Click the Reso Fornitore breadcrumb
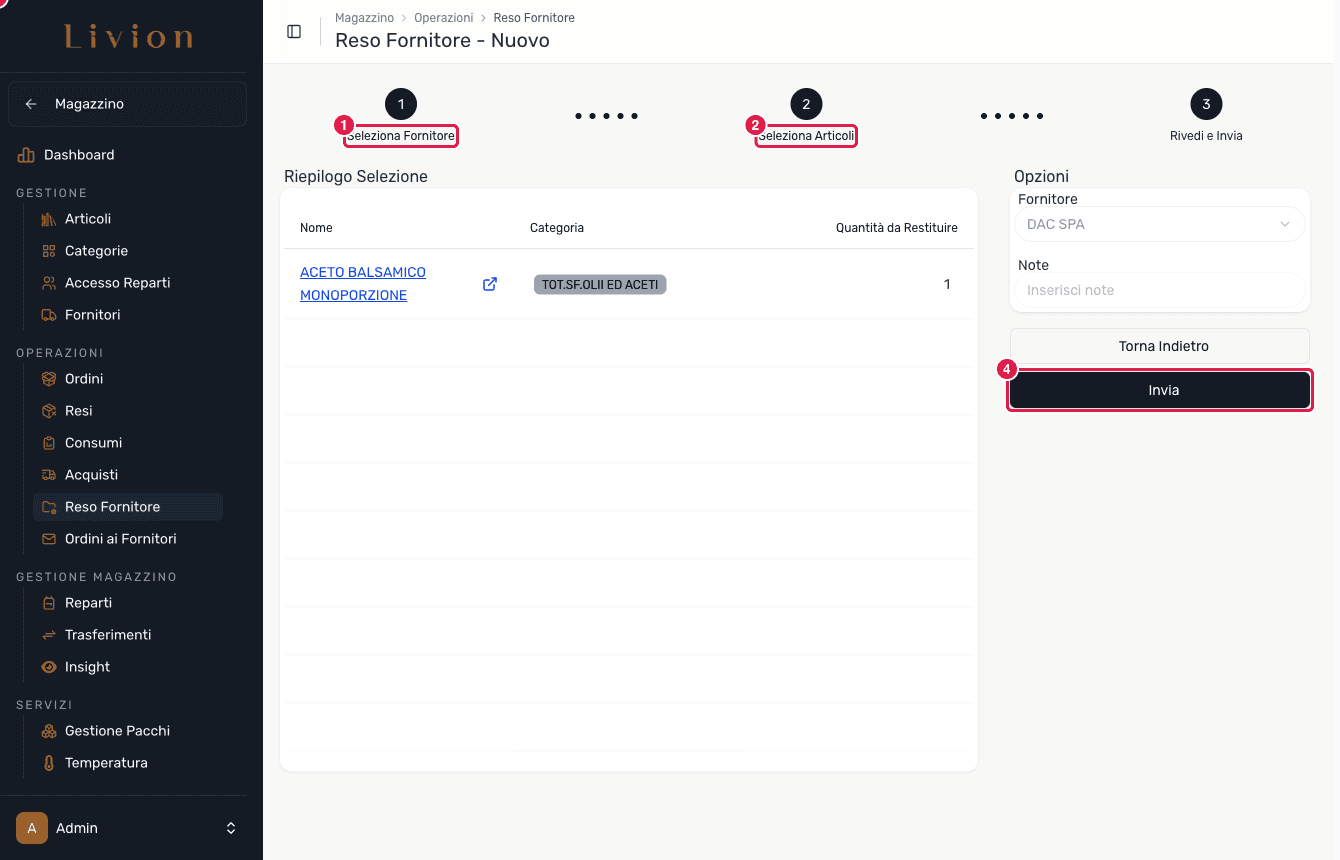 534,18
